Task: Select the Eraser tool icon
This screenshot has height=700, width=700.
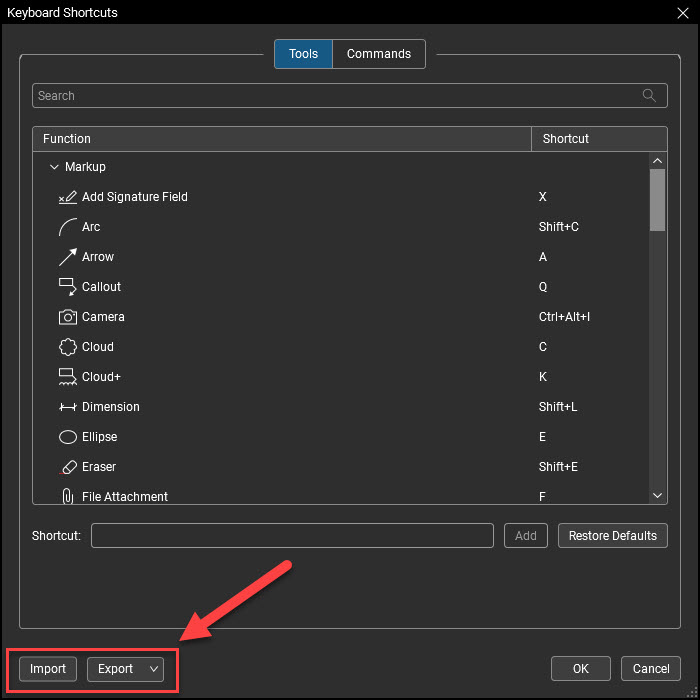Action: 67,467
